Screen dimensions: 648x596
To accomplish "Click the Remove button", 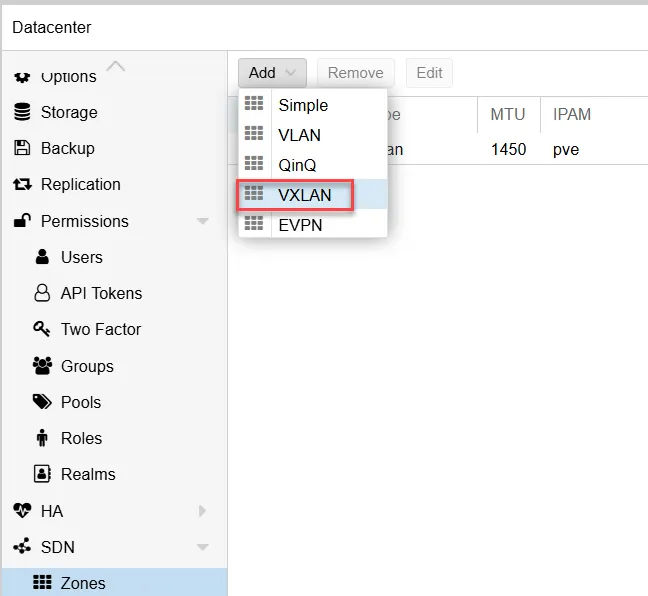I will pyautogui.click(x=355, y=73).
